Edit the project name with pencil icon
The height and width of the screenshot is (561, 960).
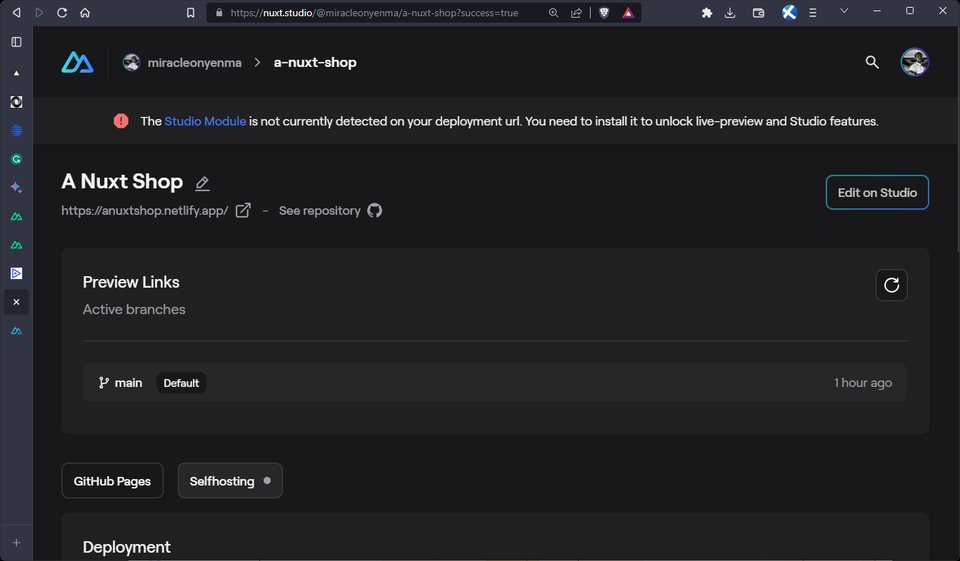click(202, 183)
